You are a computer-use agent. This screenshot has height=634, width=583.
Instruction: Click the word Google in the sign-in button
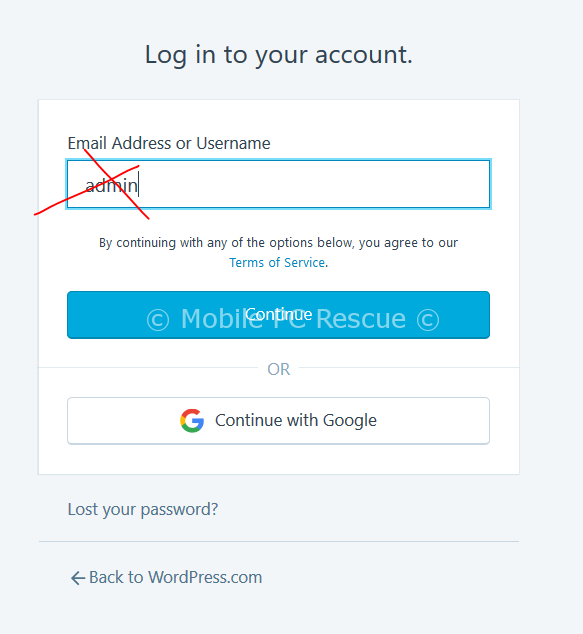pos(350,421)
